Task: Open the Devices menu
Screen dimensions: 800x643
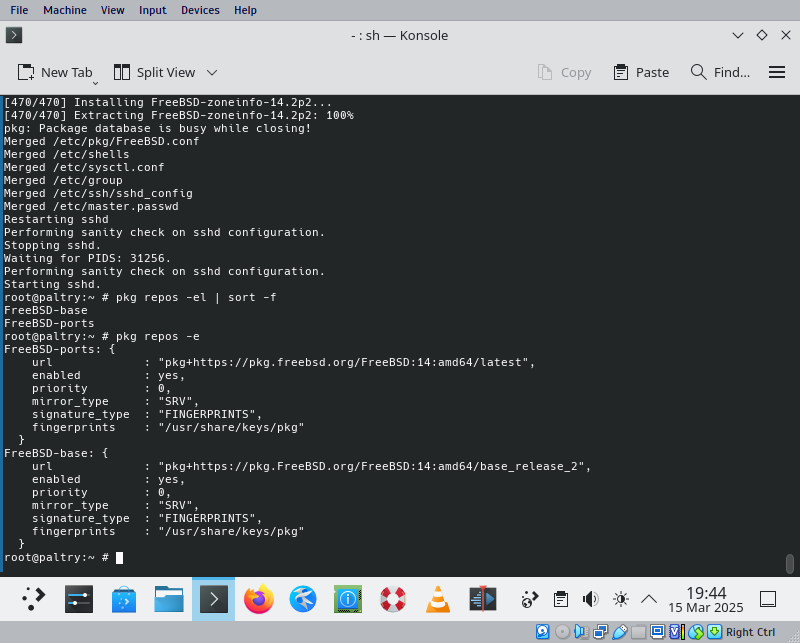Action: click(200, 10)
